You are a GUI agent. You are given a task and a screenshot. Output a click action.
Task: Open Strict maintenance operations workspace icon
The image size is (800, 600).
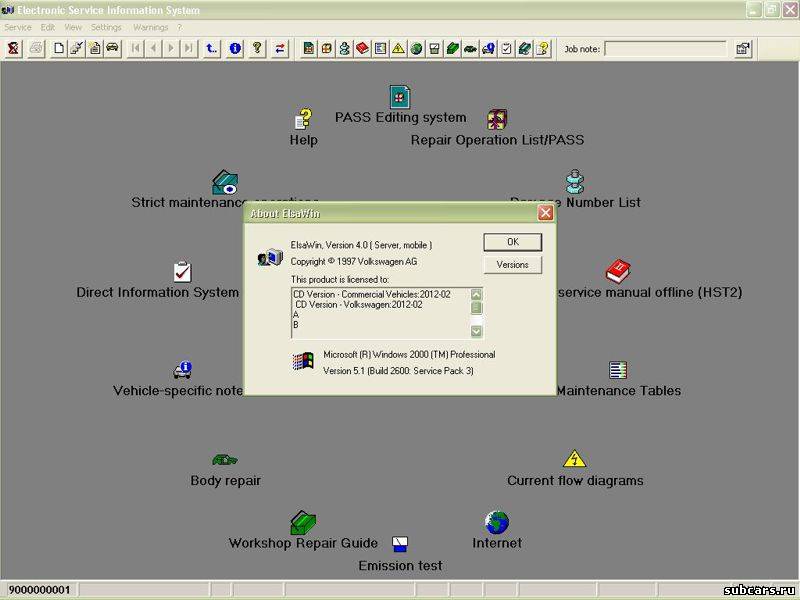tap(225, 182)
